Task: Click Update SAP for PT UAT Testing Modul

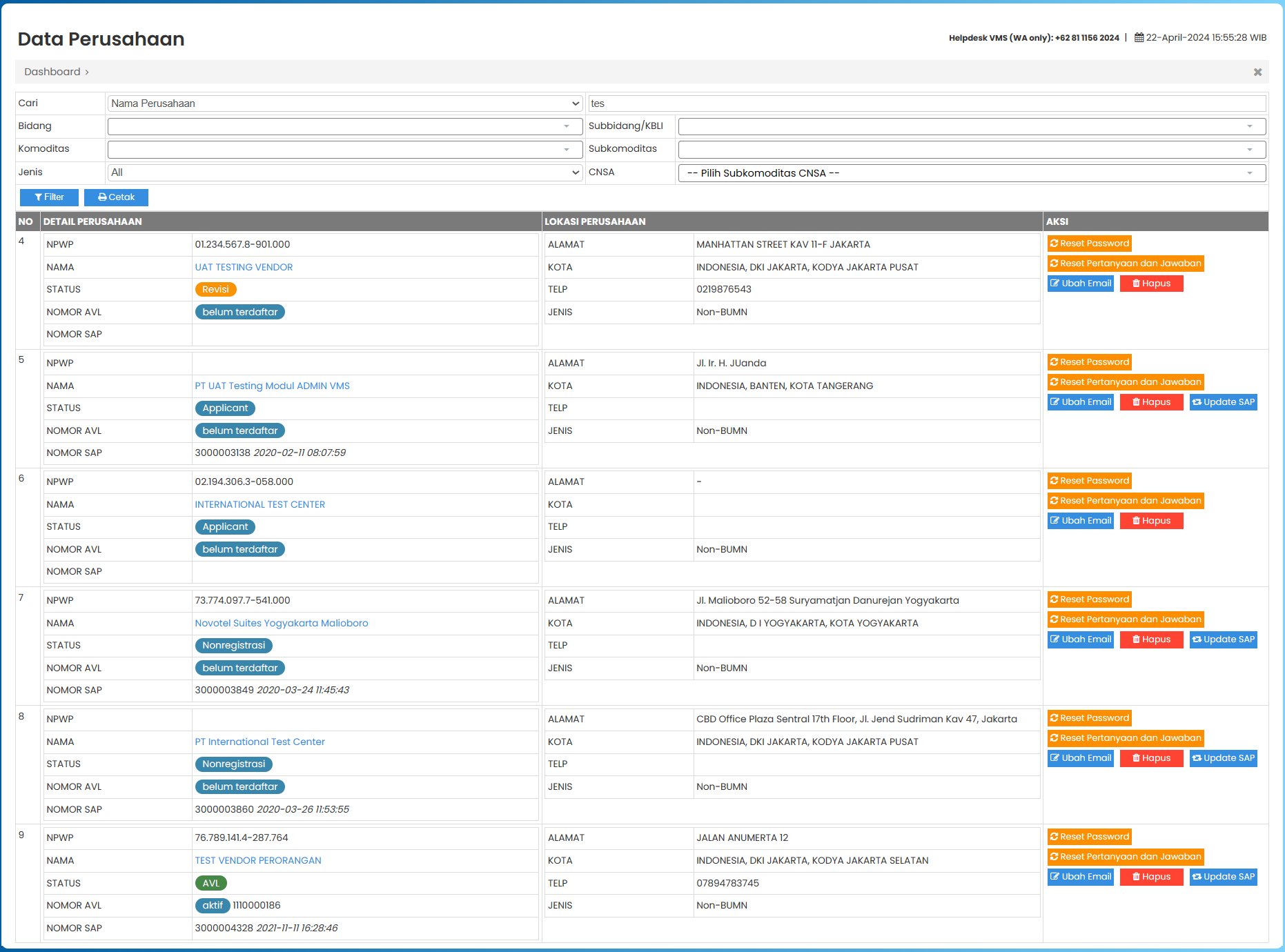Action: pos(1223,402)
